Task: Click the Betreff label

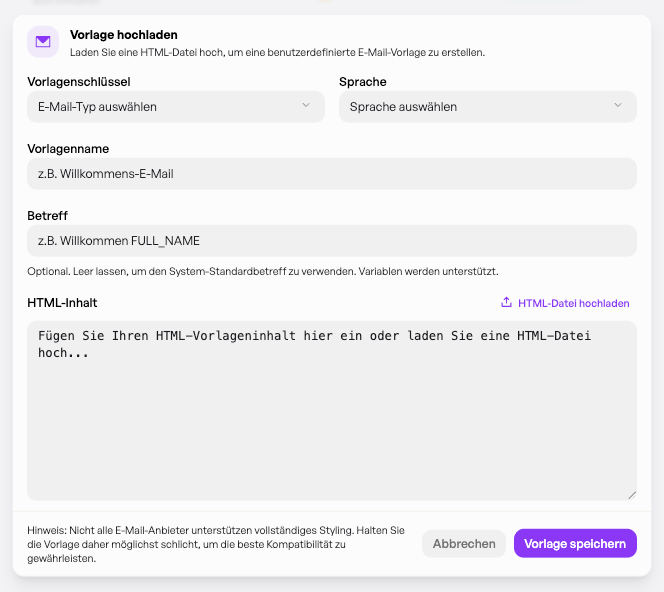Action: coord(47,216)
